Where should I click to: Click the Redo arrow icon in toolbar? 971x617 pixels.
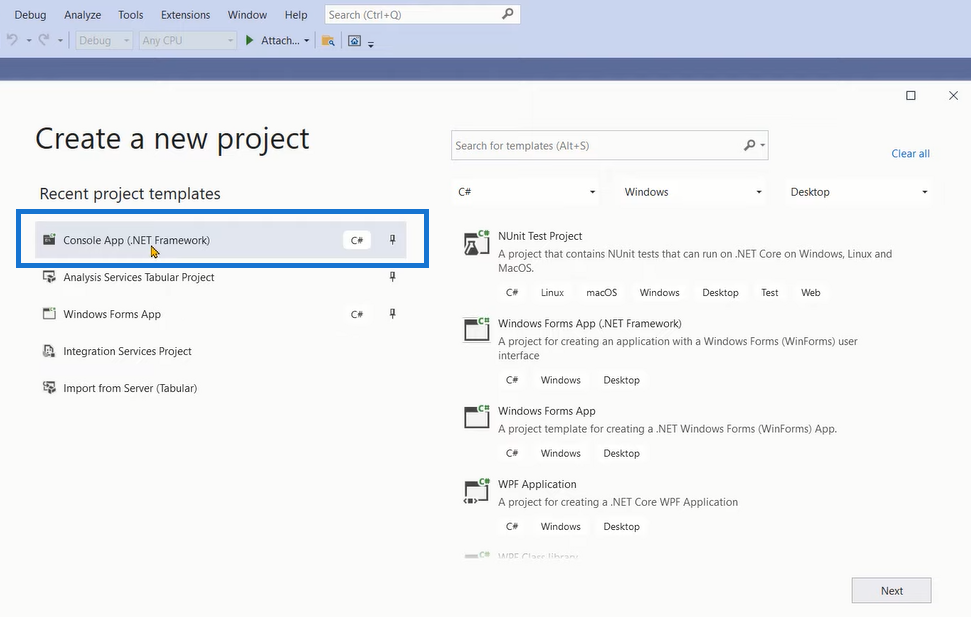(x=44, y=40)
